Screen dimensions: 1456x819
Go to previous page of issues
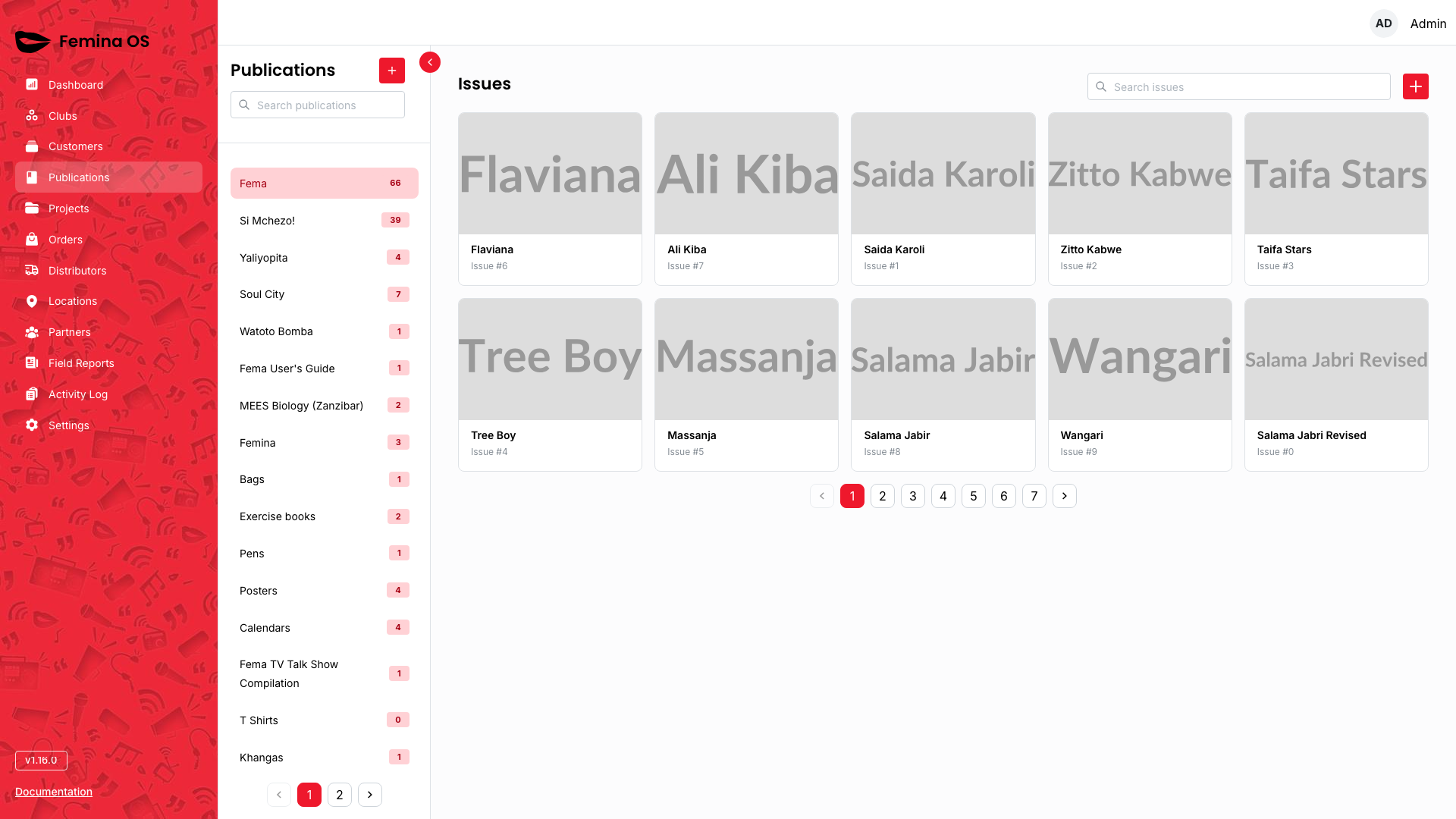(822, 496)
